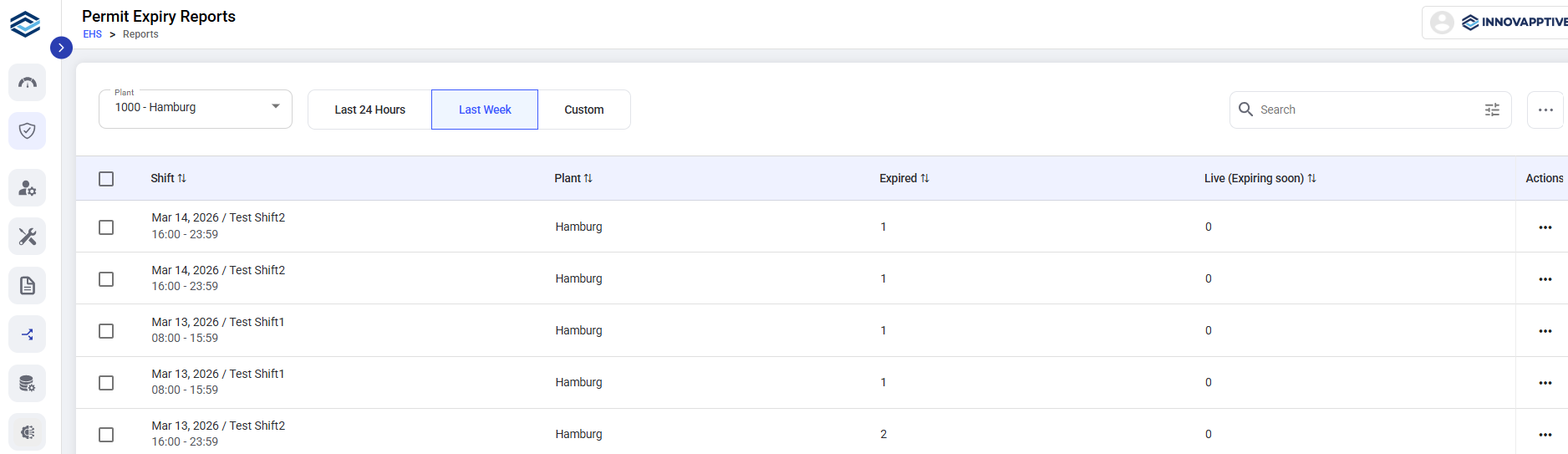Open the database settings icon in sidebar
Screen dimensions: 1568x454
[28, 384]
